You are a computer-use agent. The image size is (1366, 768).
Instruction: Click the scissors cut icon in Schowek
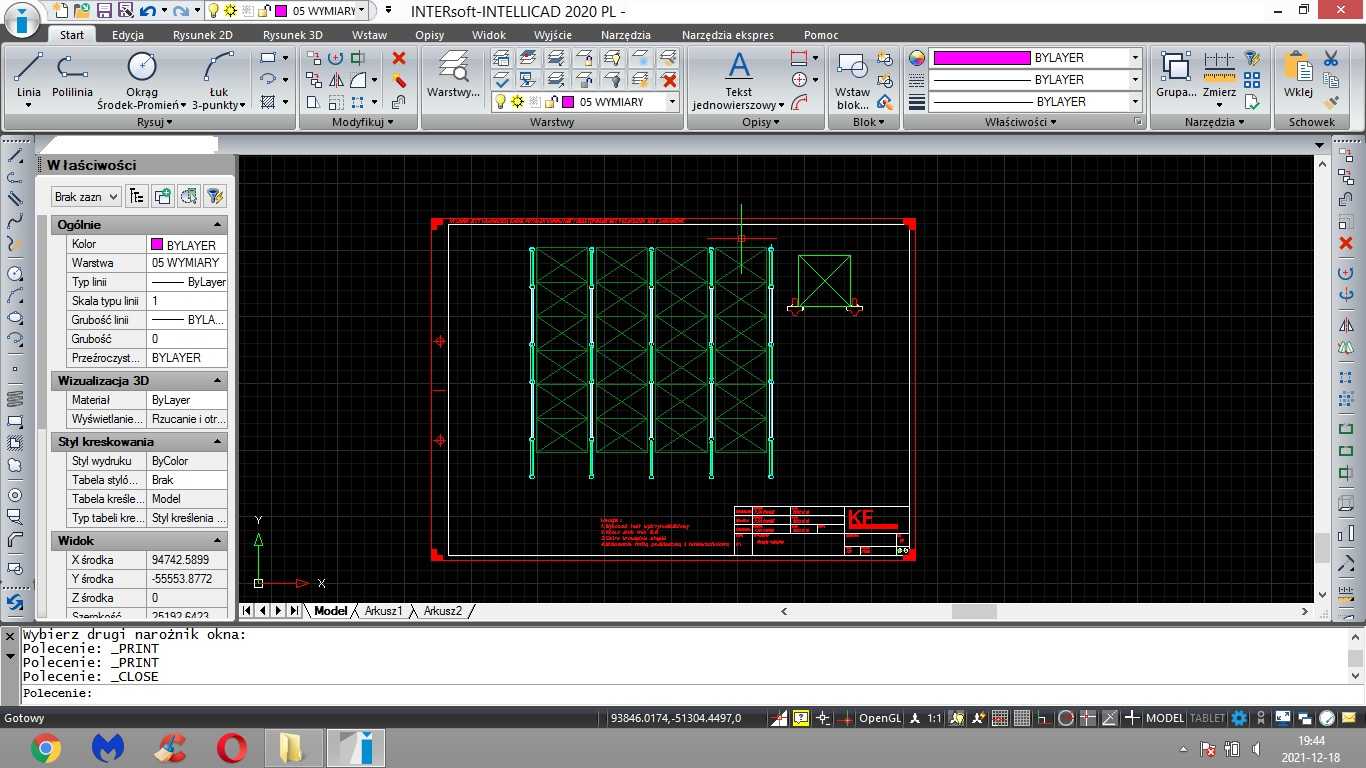click(x=1331, y=58)
